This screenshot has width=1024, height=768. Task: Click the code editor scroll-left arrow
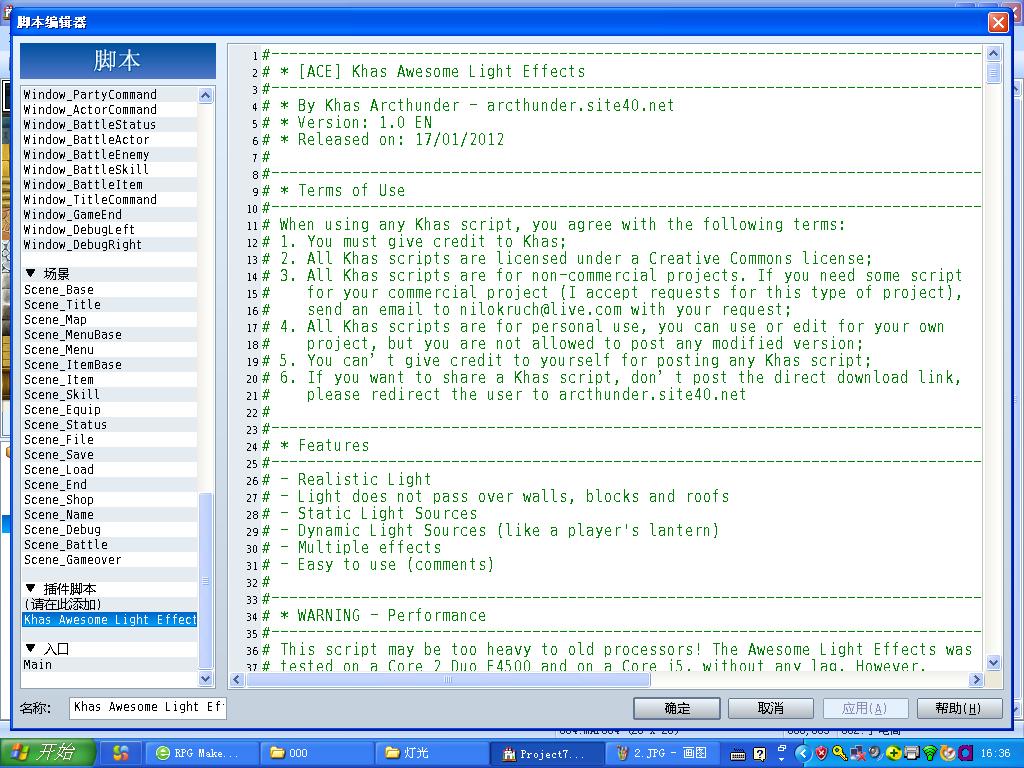click(x=237, y=679)
